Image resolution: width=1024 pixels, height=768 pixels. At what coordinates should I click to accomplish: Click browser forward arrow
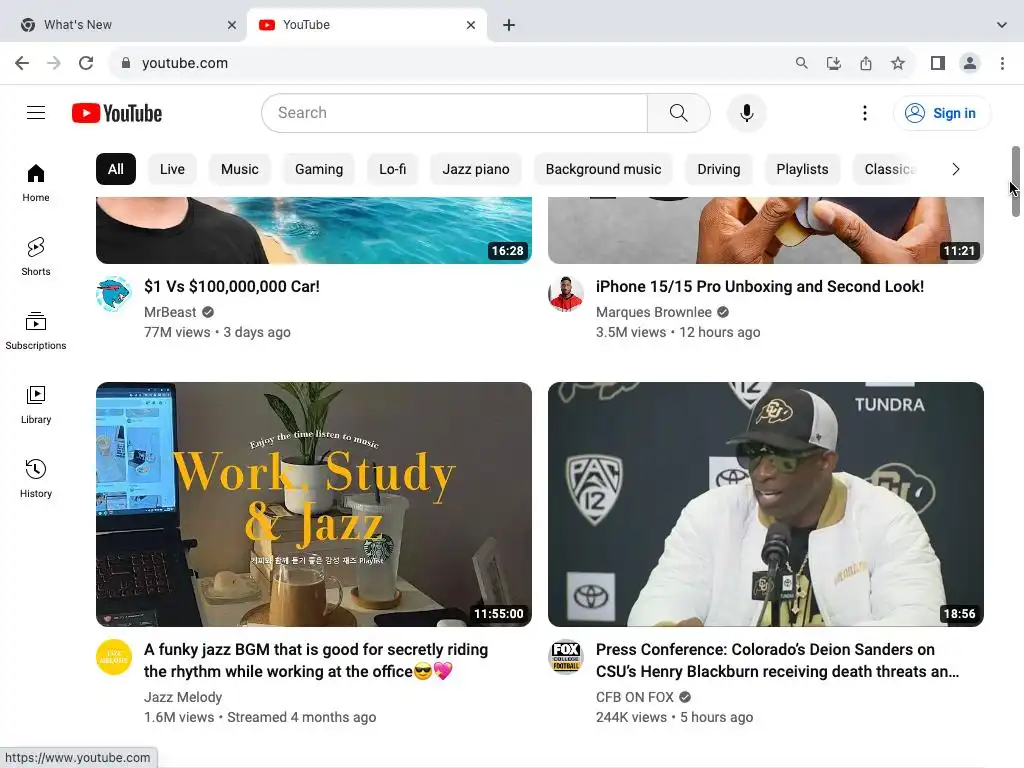tap(54, 63)
